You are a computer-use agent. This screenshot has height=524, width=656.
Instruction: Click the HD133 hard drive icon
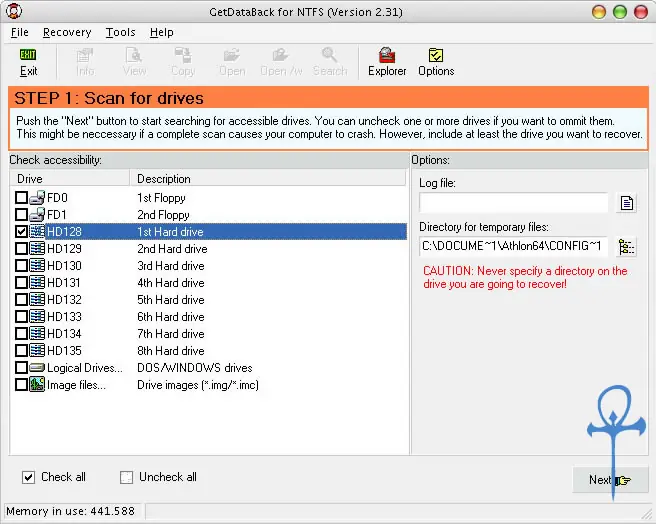pyautogui.click(x=37, y=316)
